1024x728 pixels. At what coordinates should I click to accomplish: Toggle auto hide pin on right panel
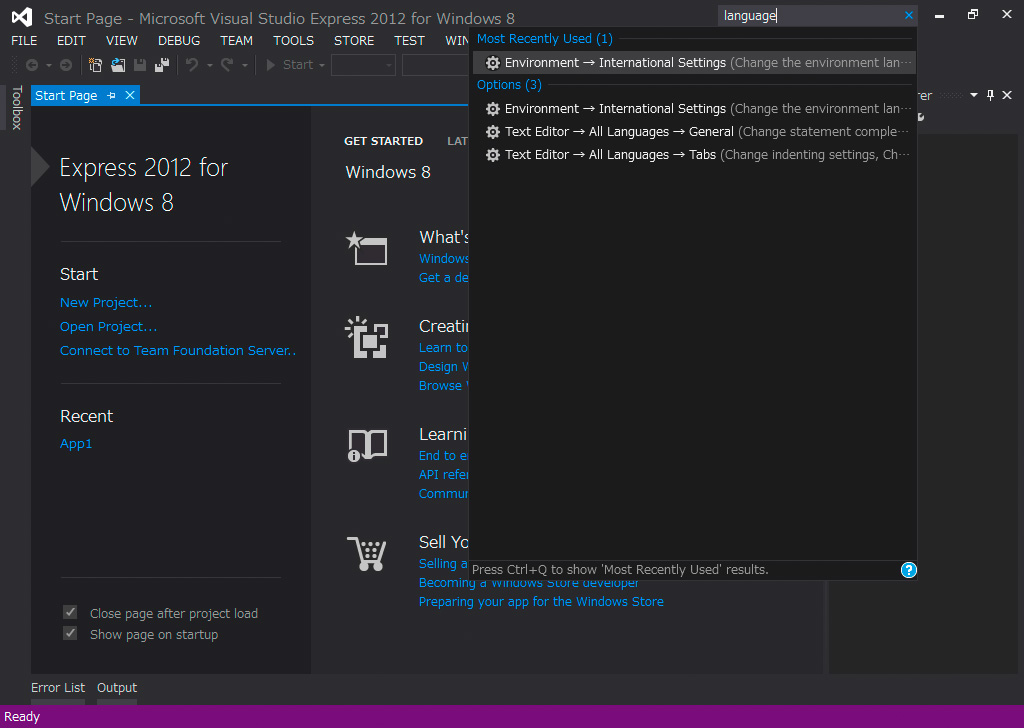coord(990,95)
